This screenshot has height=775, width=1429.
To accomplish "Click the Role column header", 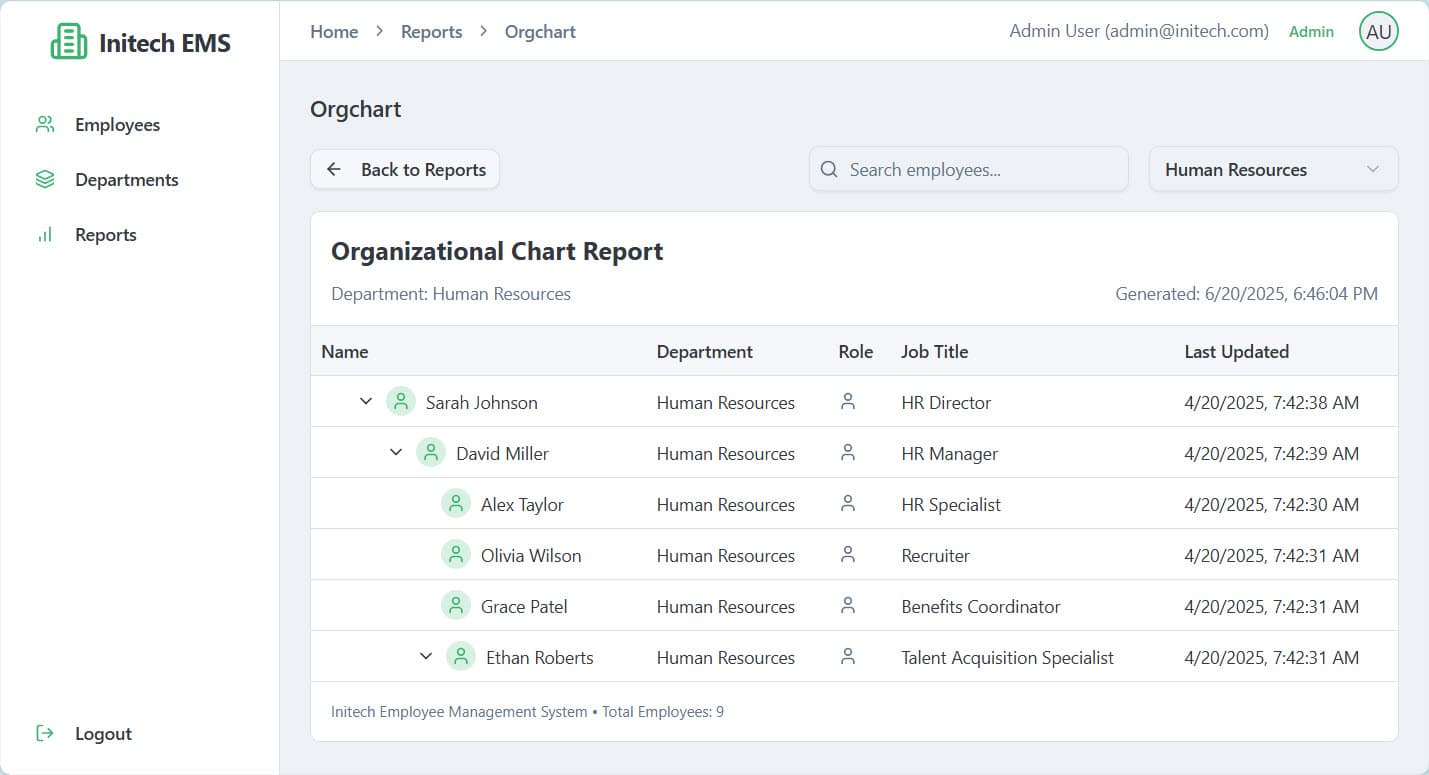I will point(856,352).
